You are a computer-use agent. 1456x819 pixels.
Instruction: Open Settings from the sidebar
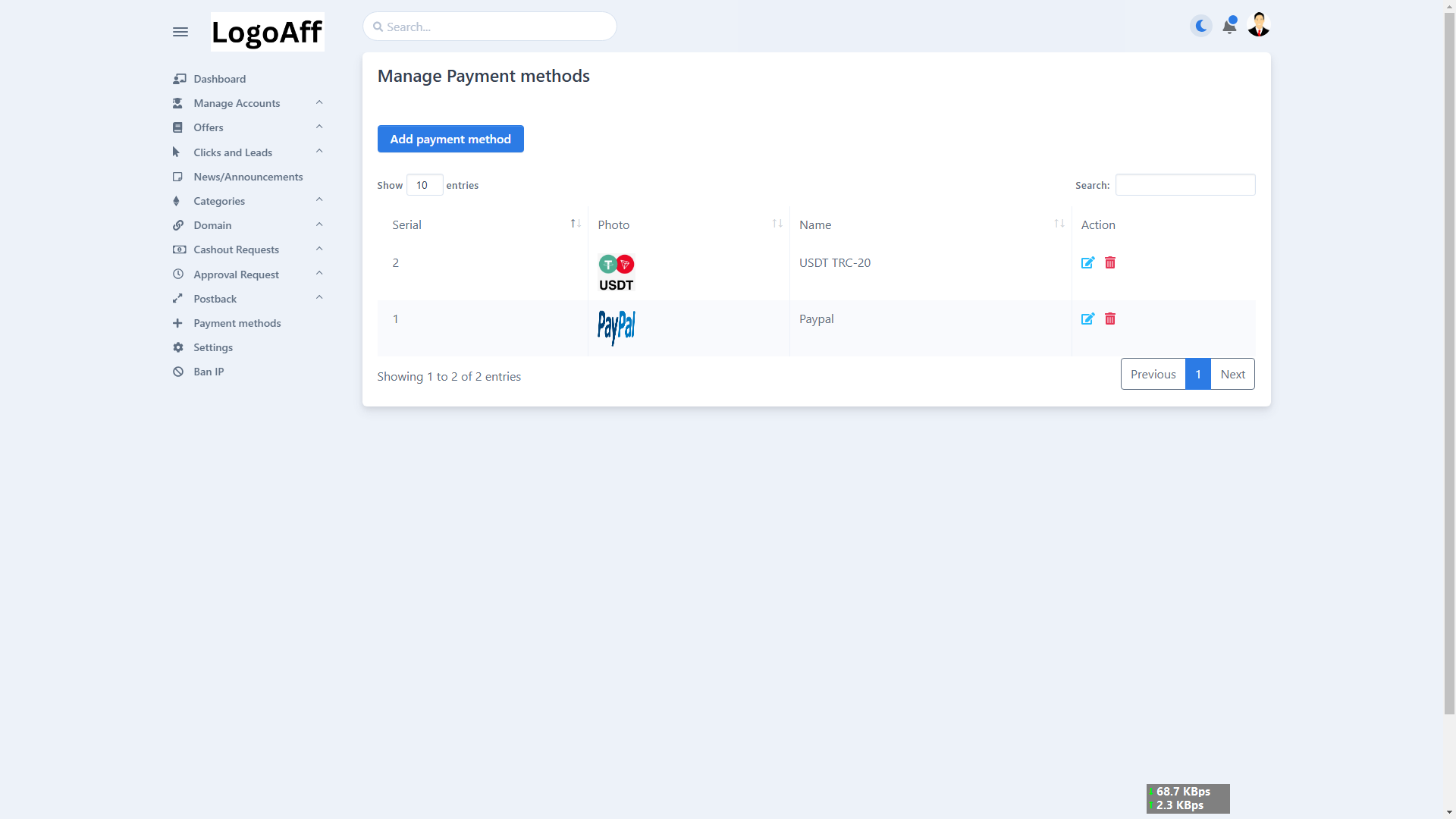pos(212,347)
